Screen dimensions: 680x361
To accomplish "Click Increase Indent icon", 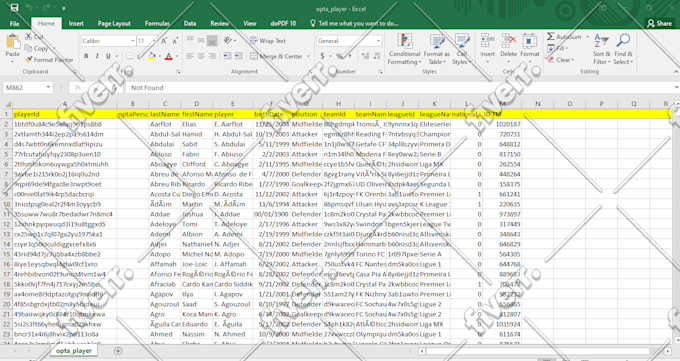I will (239, 56).
